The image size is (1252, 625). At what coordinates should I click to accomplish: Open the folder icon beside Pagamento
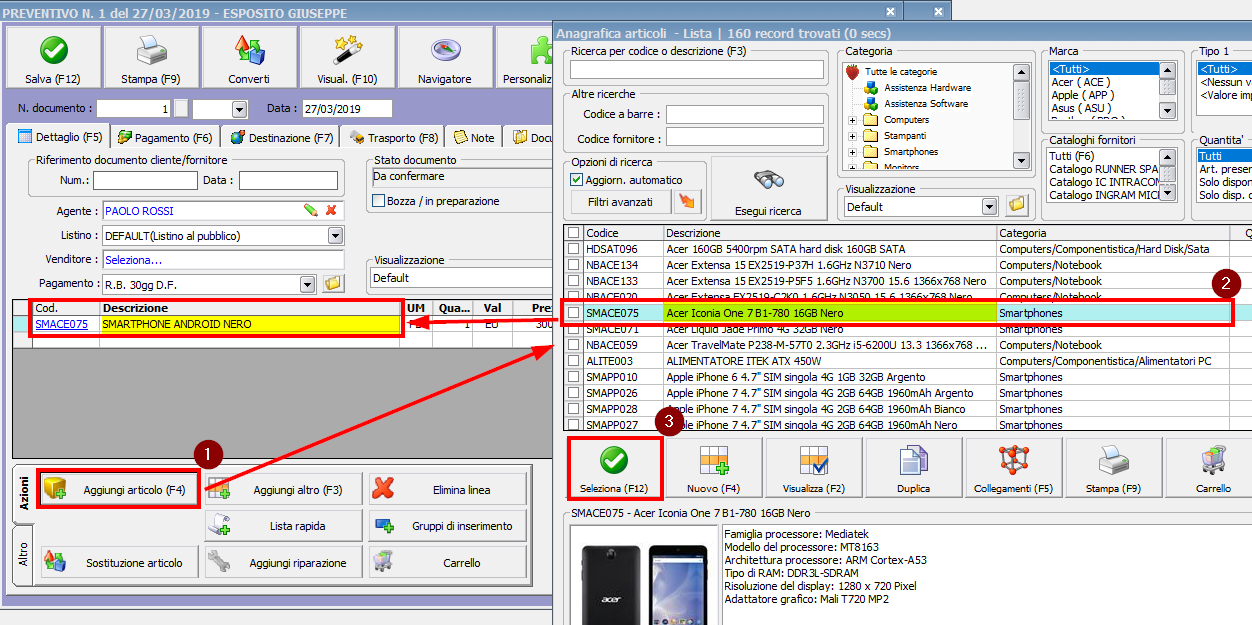[333, 284]
